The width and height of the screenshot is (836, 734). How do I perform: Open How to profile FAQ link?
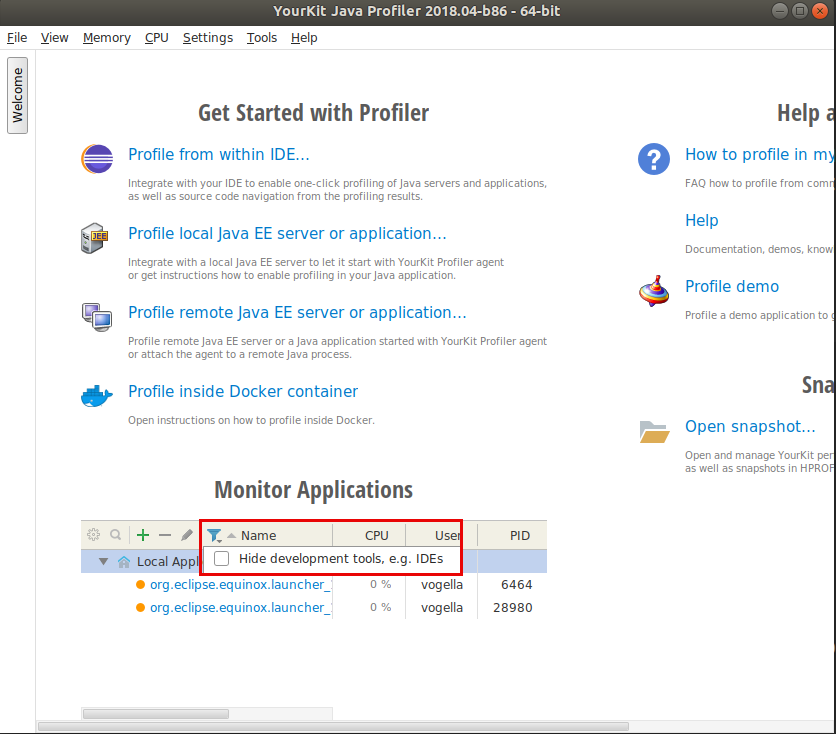pyautogui.click(x=760, y=154)
